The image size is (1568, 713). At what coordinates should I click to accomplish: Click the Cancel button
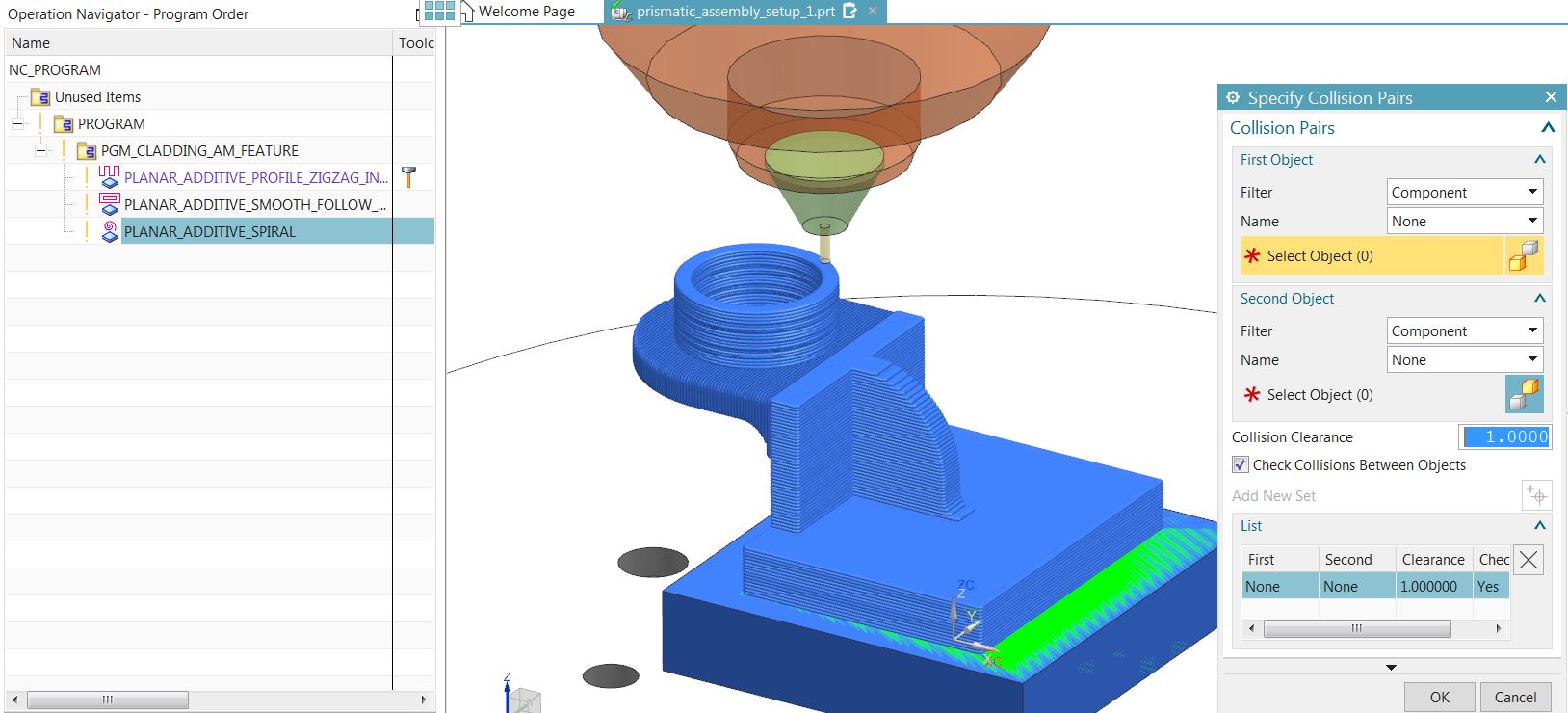[1515, 697]
